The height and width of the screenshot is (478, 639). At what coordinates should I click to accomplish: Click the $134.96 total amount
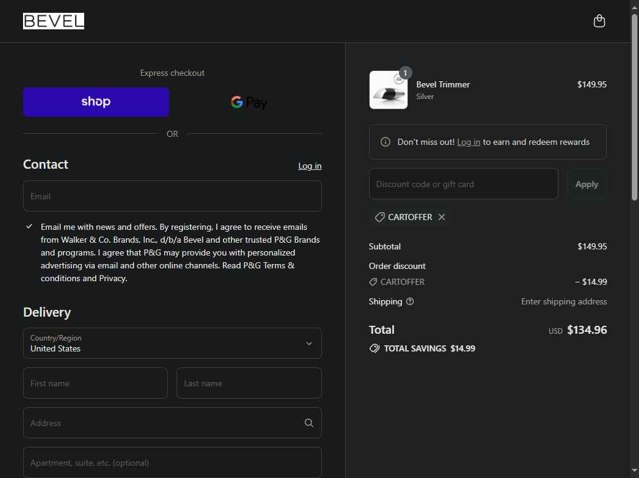(x=587, y=330)
